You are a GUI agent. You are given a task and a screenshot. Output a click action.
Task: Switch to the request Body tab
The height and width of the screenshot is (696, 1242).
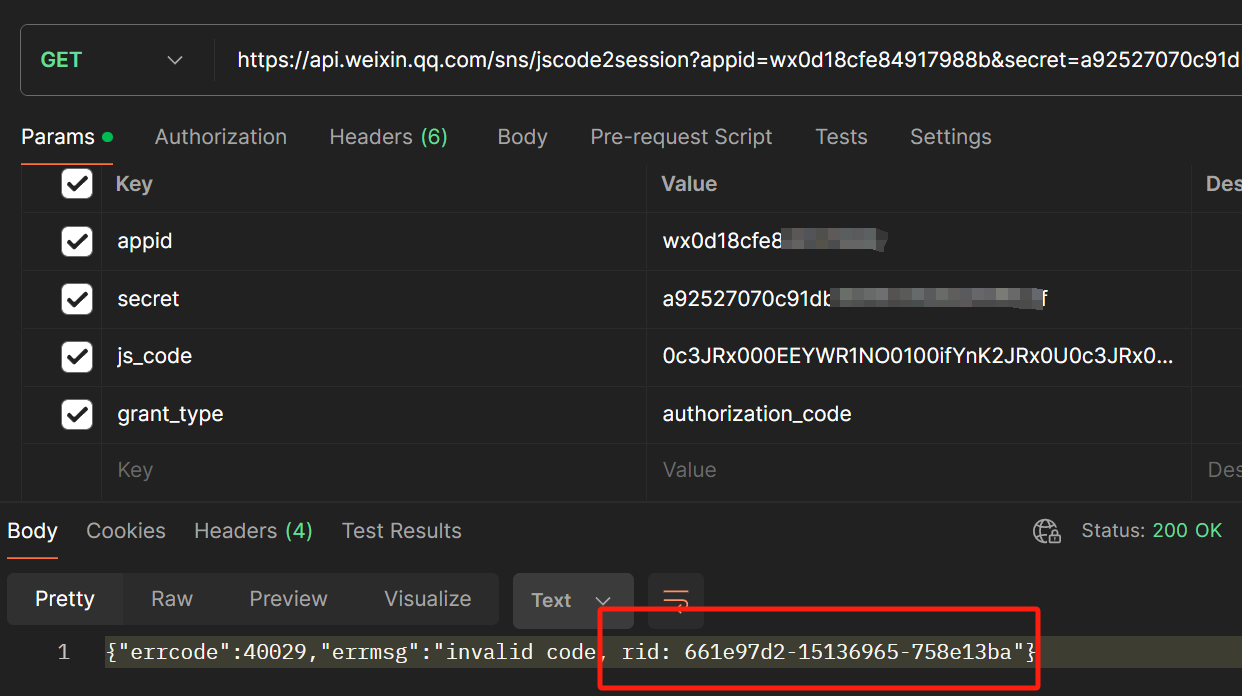pos(522,137)
